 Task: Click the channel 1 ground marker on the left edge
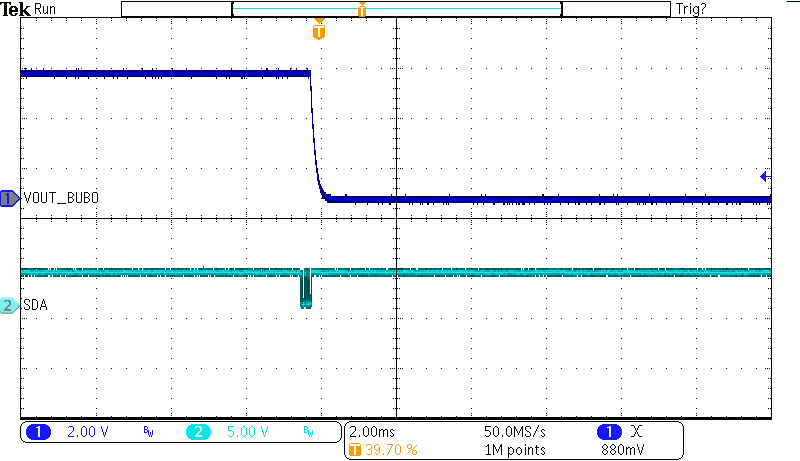point(10,199)
